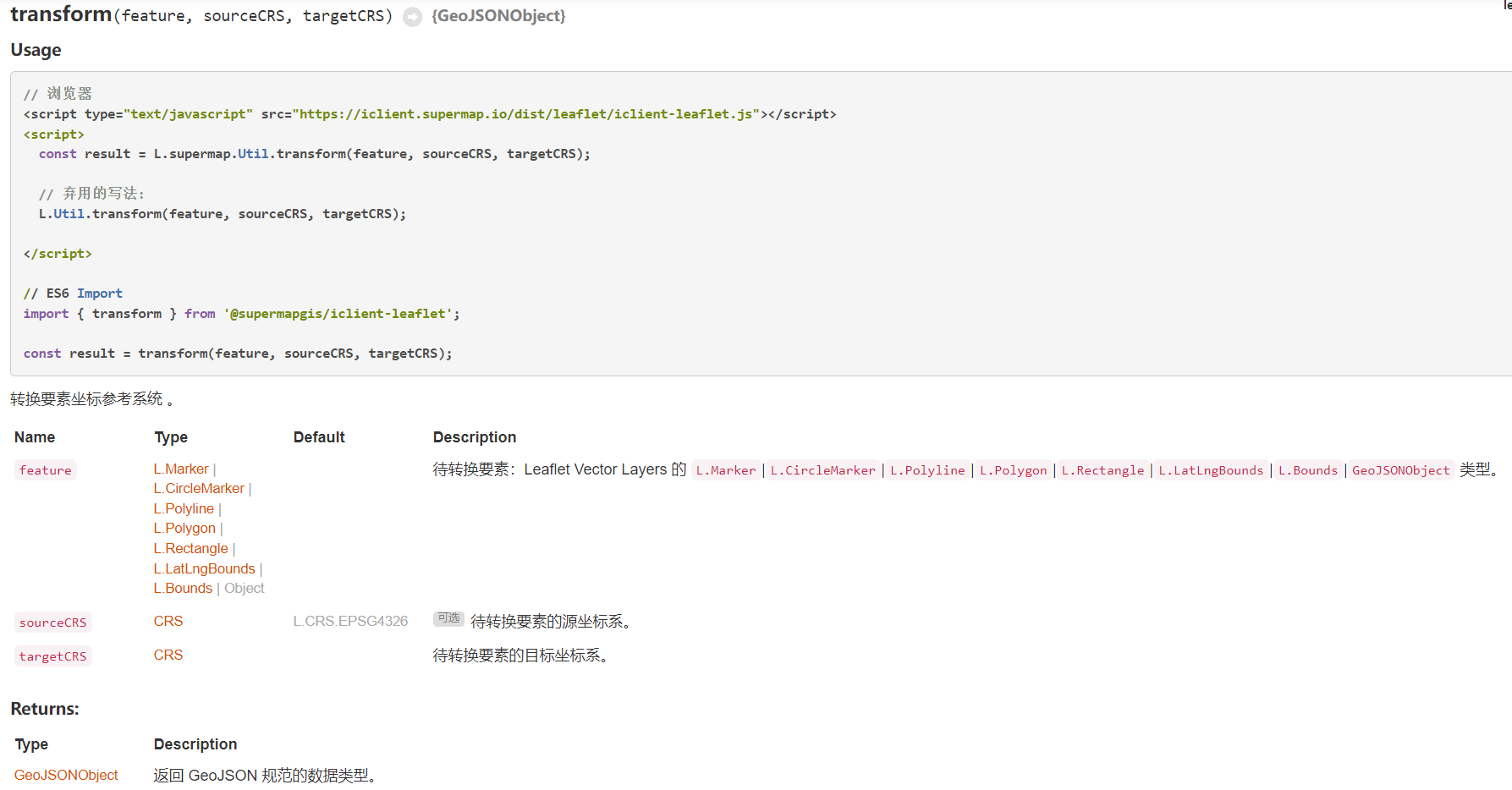Viewport: 1512px width, 790px height.
Task: Click the transform method name heading
Action: [61, 14]
